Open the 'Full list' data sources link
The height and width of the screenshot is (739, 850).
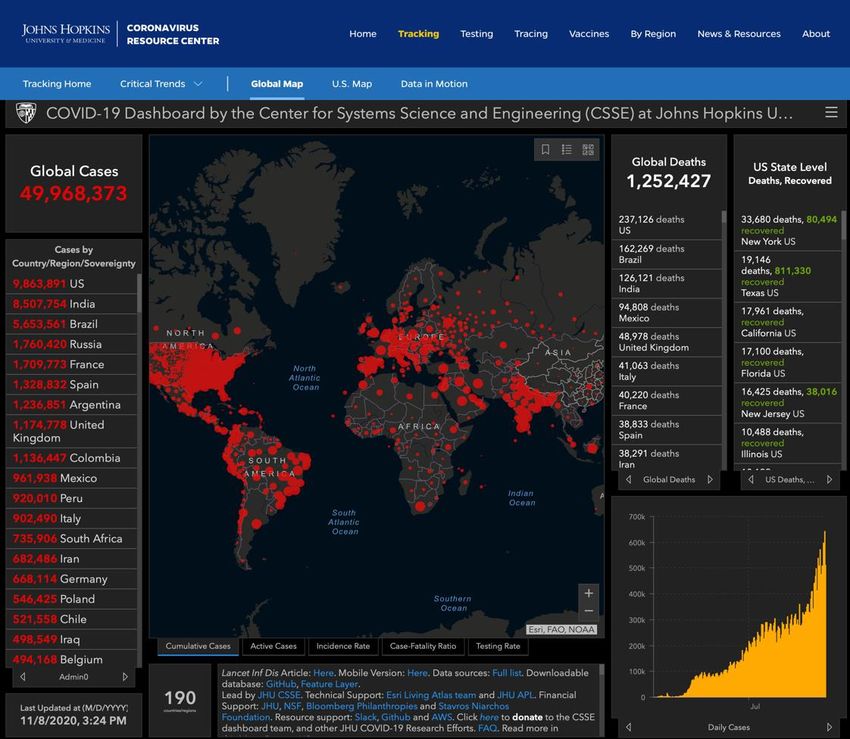pyautogui.click(x=507, y=673)
